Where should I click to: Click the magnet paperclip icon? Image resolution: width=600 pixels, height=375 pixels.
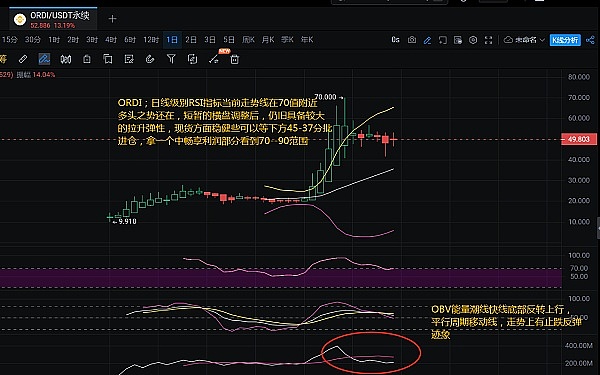click(x=150, y=59)
